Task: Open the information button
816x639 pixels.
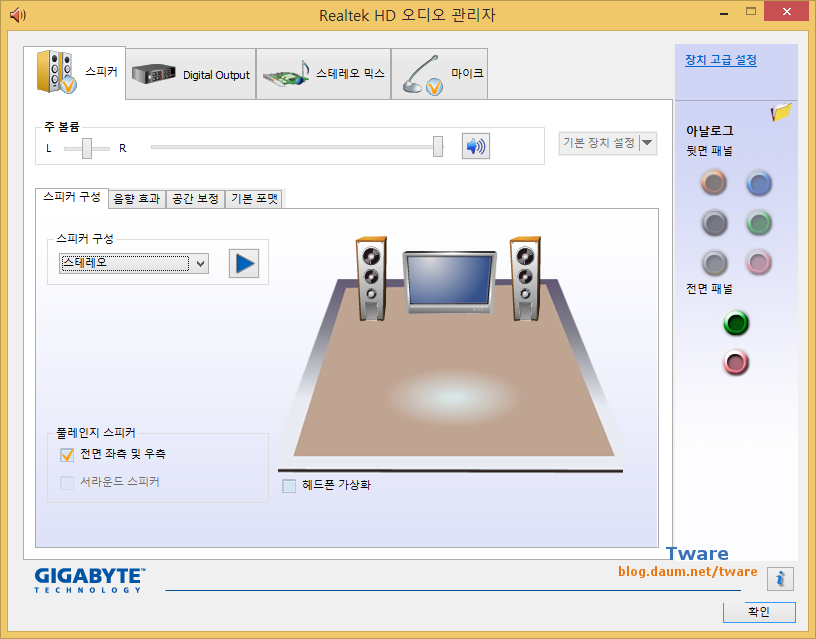Action: pos(780,579)
